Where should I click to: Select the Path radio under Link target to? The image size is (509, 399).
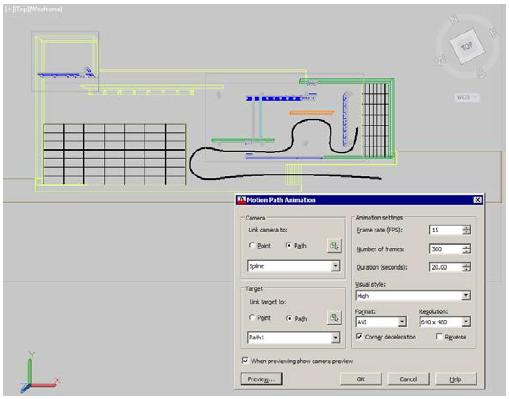pyautogui.click(x=289, y=318)
